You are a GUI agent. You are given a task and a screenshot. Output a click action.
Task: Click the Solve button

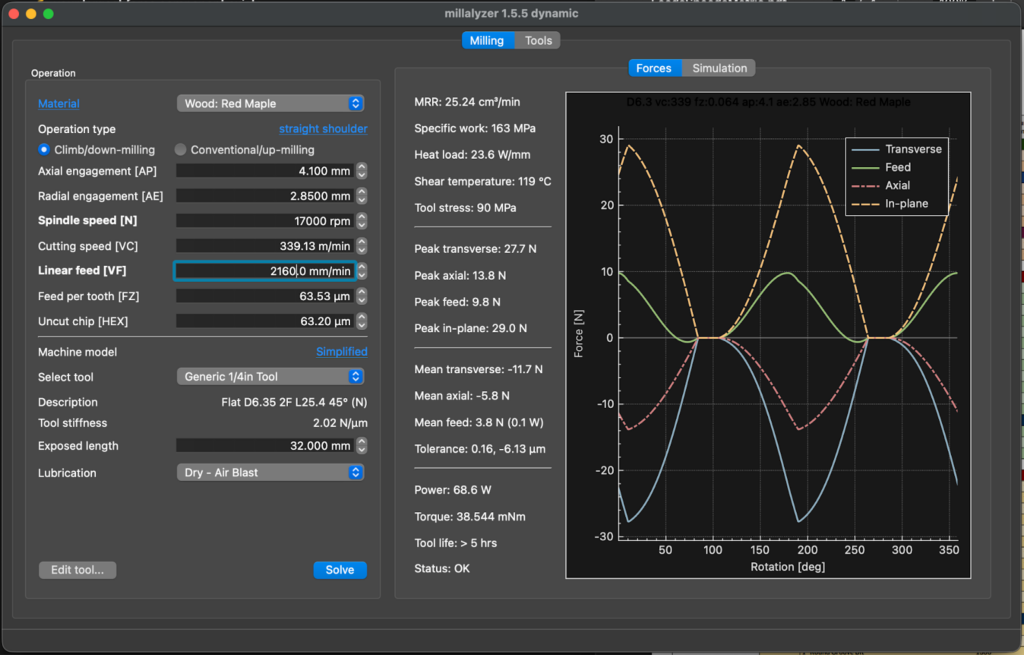click(340, 570)
